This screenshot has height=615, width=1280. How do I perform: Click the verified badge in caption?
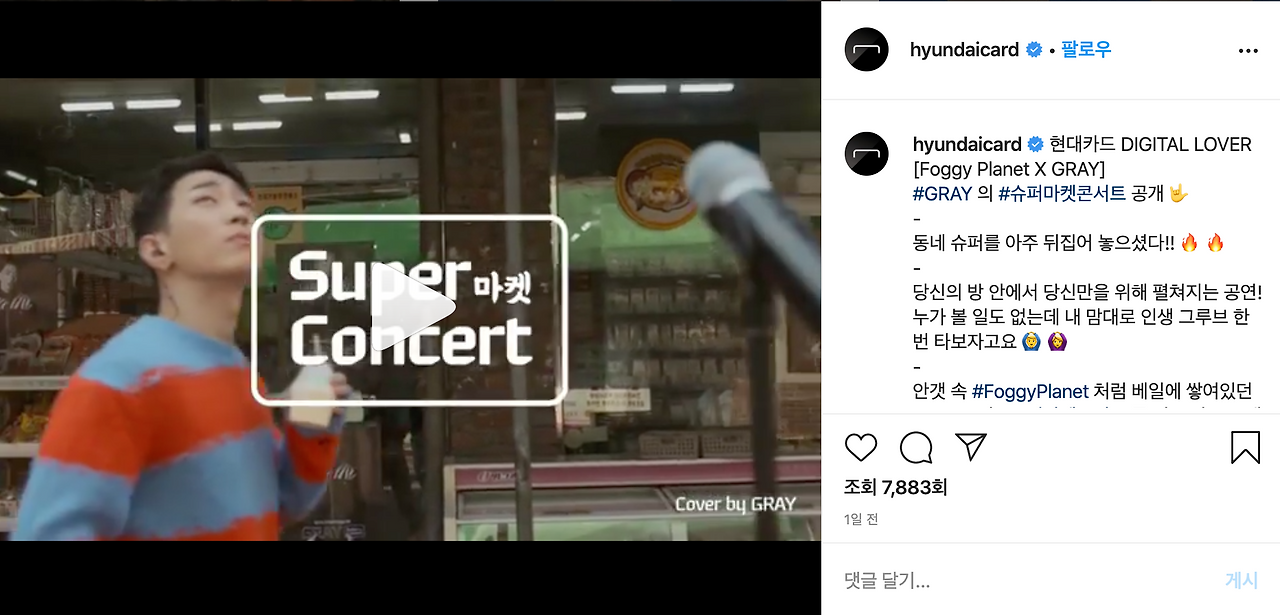click(x=1036, y=145)
